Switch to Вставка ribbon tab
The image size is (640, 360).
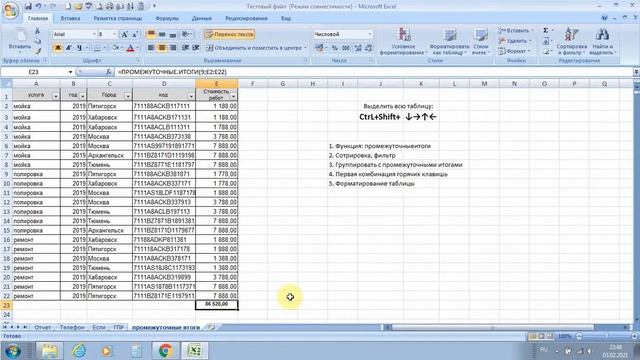click(70, 18)
